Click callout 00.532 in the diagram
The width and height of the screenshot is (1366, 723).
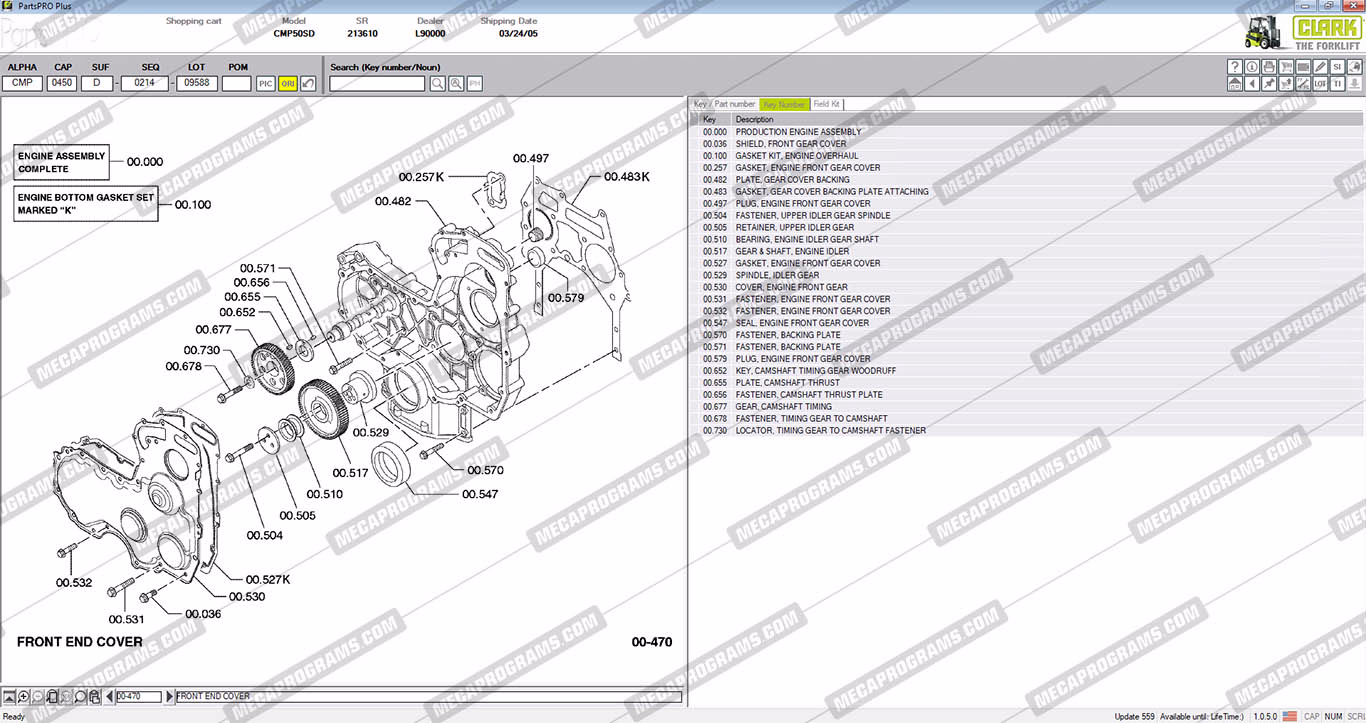pos(74,582)
